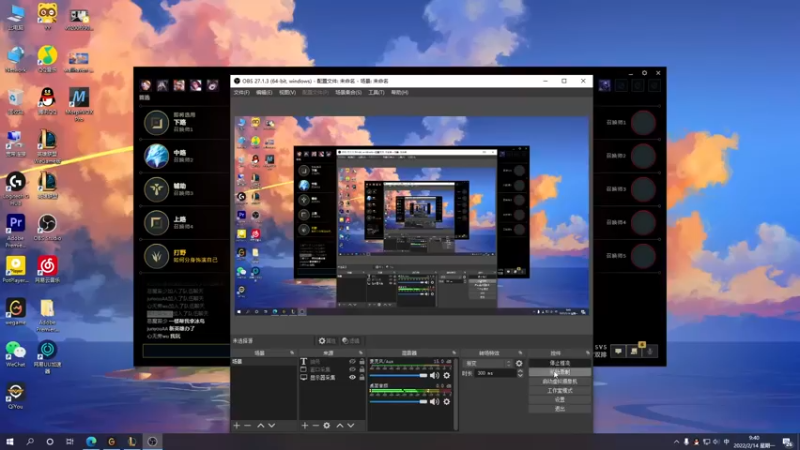
Task: Adjust transition duration using stepper arrows
Action: [520, 373]
